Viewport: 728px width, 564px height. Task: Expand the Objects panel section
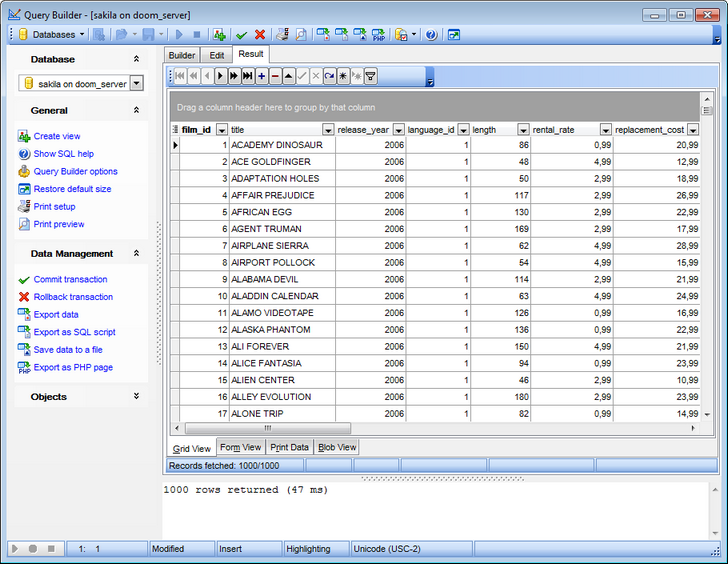136,397
